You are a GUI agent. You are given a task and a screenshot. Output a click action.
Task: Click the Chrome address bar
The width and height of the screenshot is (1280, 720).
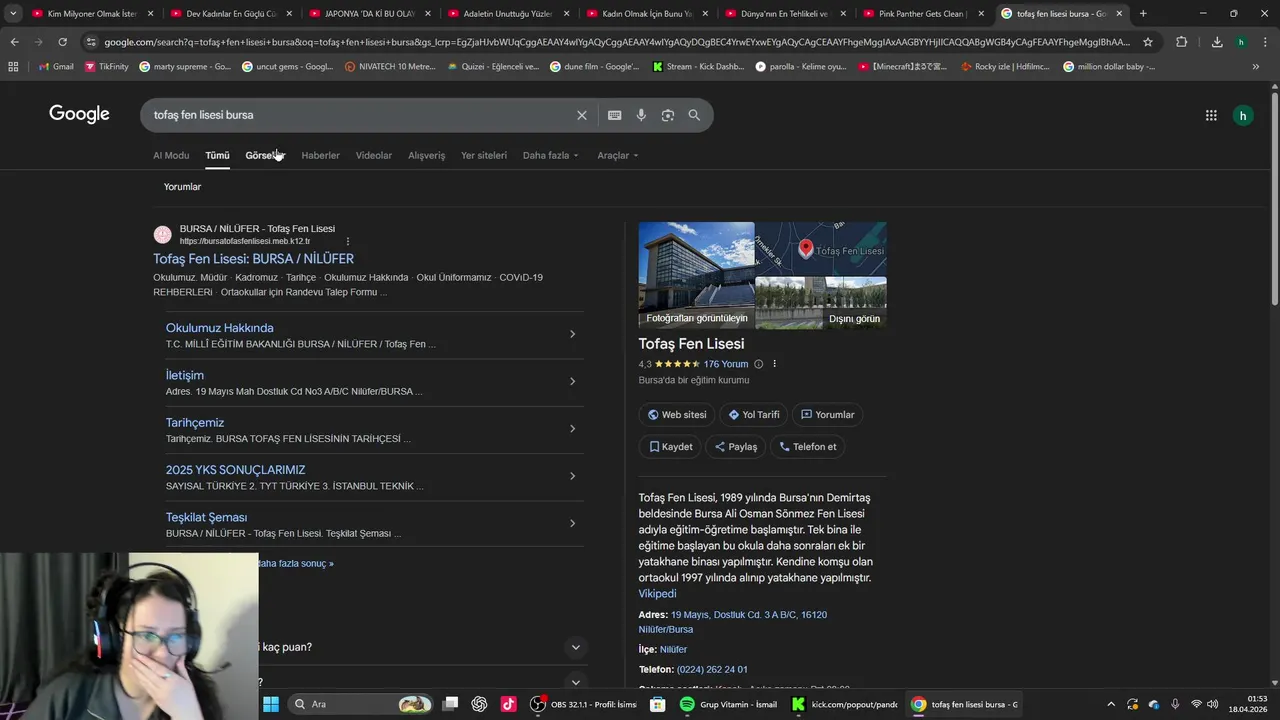617,42
